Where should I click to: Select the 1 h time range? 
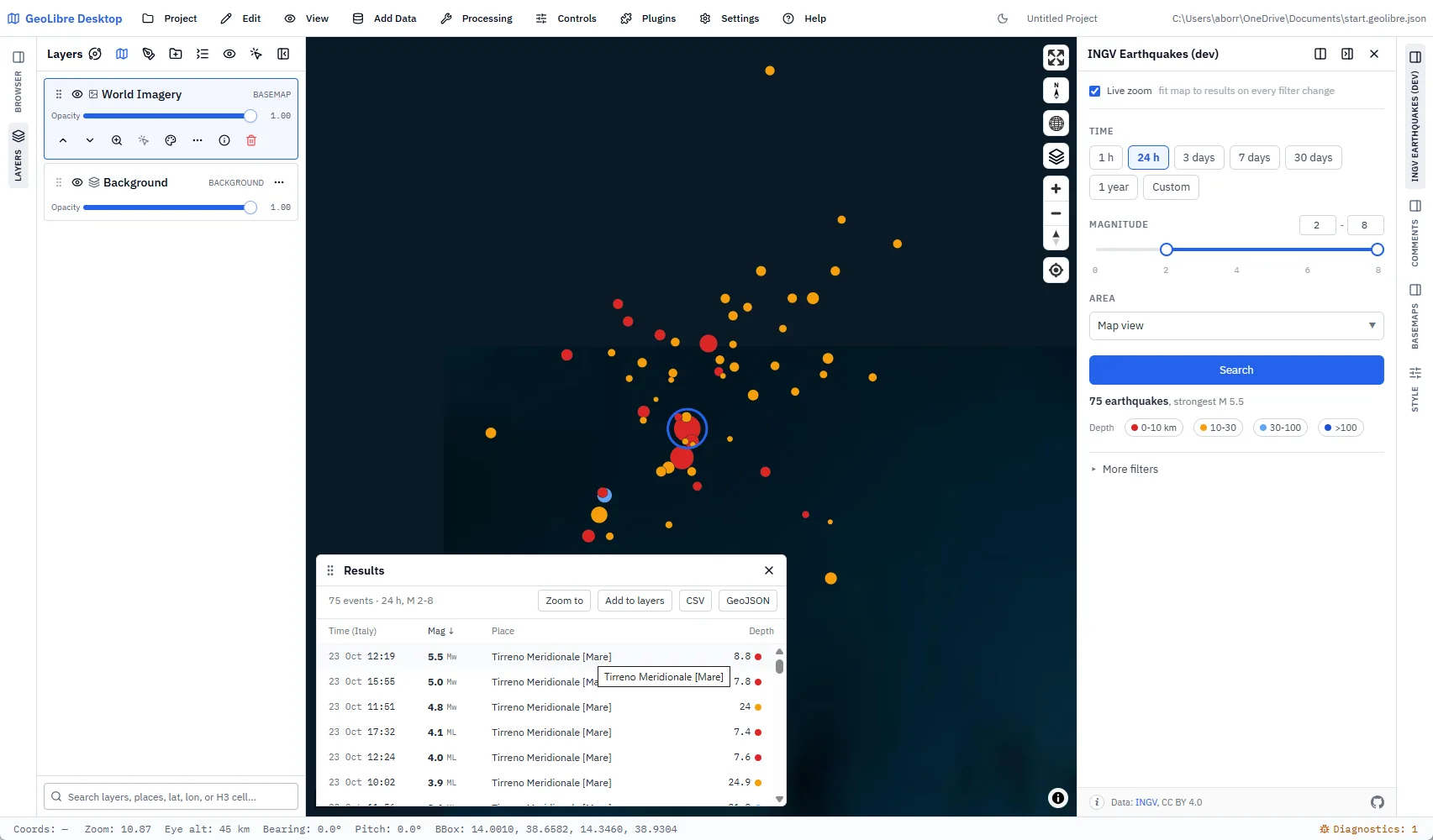(x=1106, y=158)
